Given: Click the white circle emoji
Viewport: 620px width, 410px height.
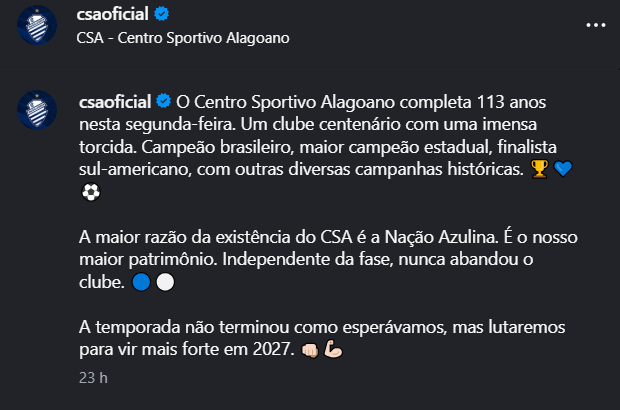Looking at the screenshot, I should (165, 282).
